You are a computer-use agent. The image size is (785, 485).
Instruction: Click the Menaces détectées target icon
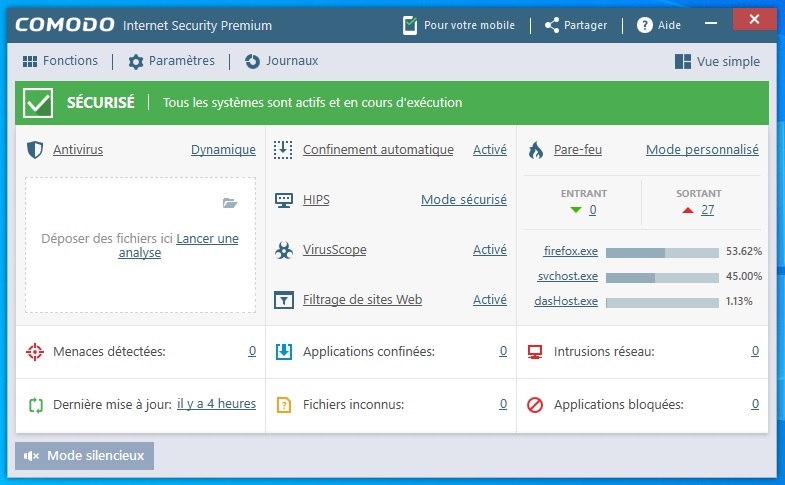(36, 352)
